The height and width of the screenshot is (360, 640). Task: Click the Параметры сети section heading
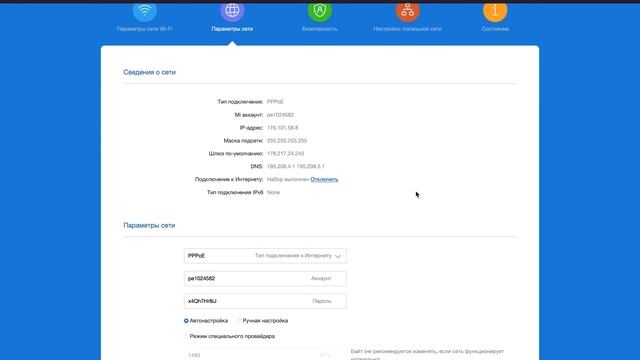149,225
